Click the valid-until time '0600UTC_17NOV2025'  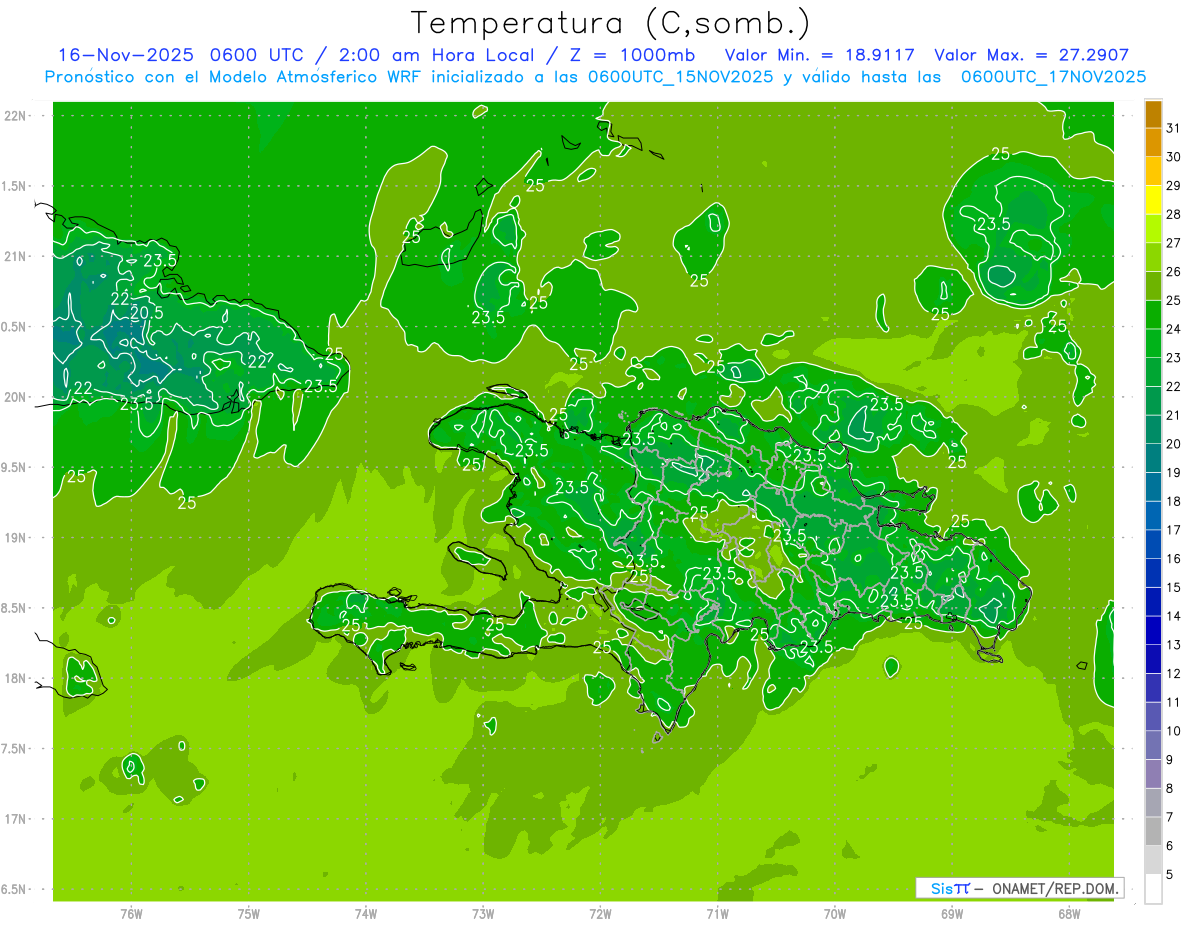click(1053, 77)
